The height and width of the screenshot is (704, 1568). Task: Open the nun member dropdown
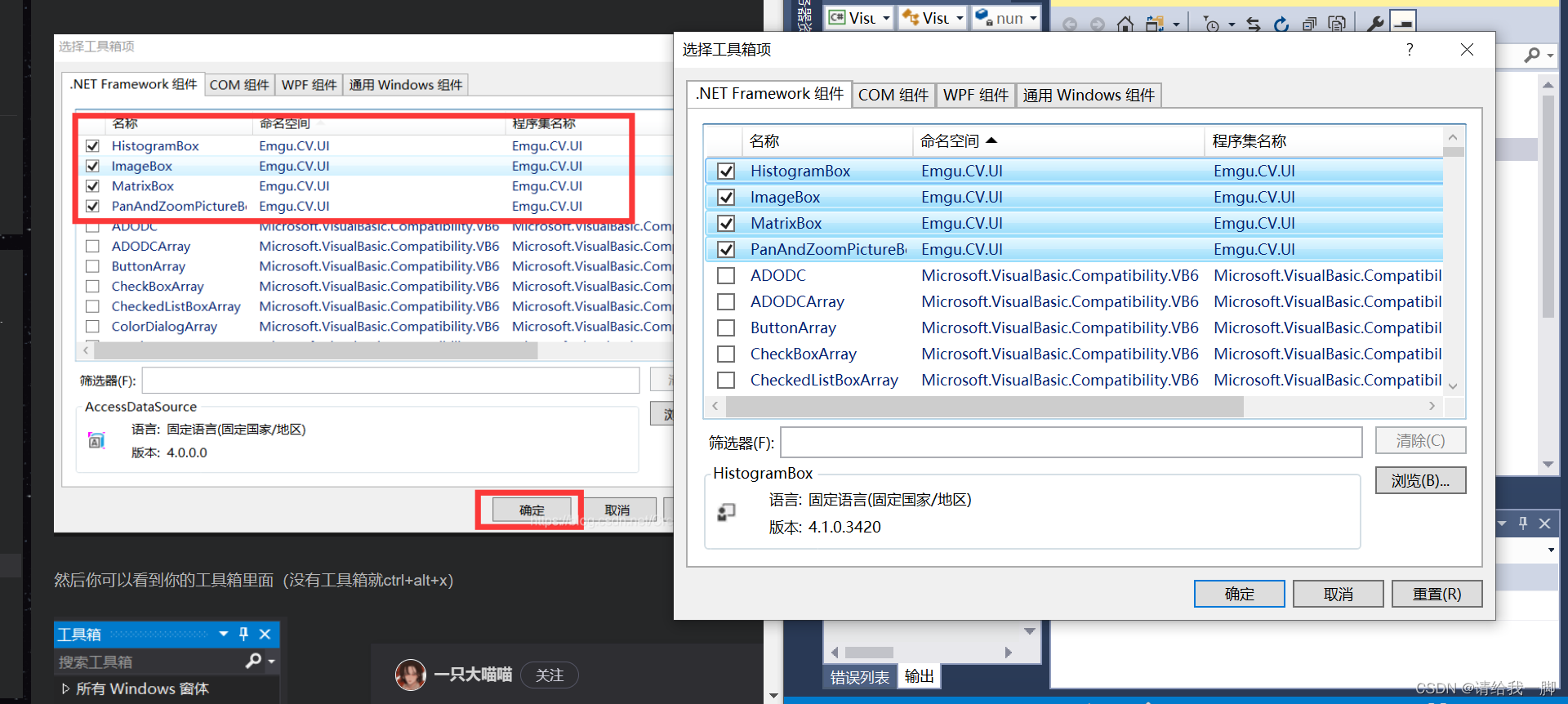pyautogui.click(x=1033, y=18)
